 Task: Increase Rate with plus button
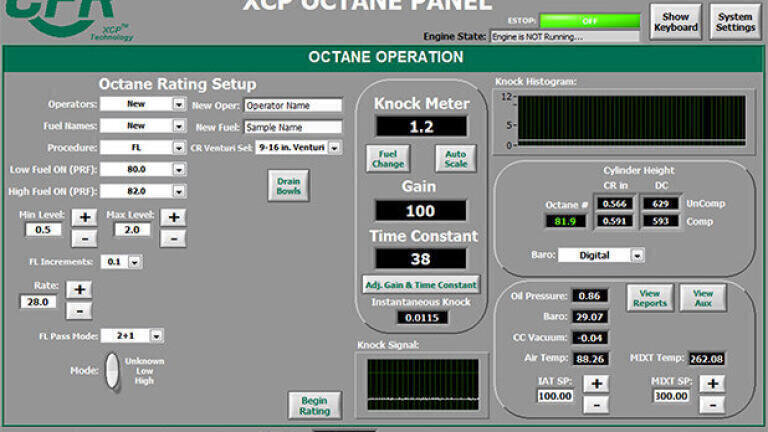coord(79,289)
